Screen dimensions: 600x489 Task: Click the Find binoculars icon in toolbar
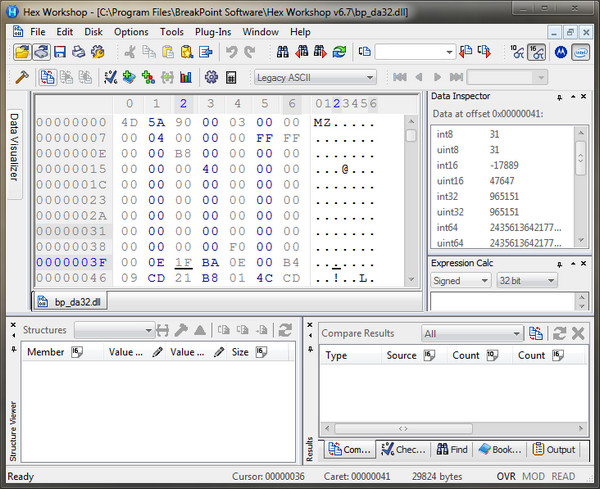point(281,51)
